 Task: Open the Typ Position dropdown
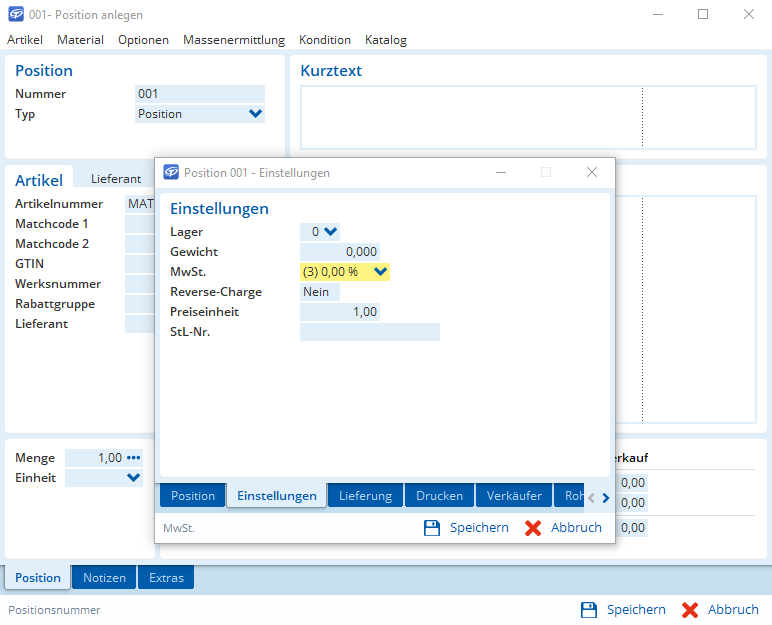[x=255, y=114]
